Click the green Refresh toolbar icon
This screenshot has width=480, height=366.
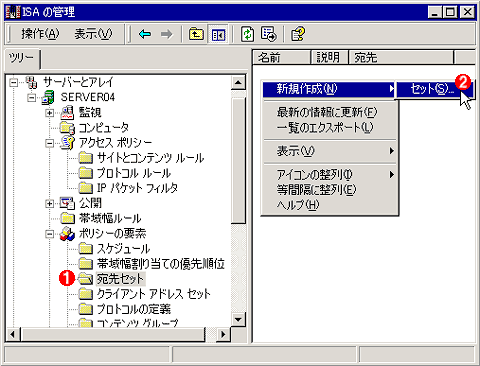pos(247,34)
